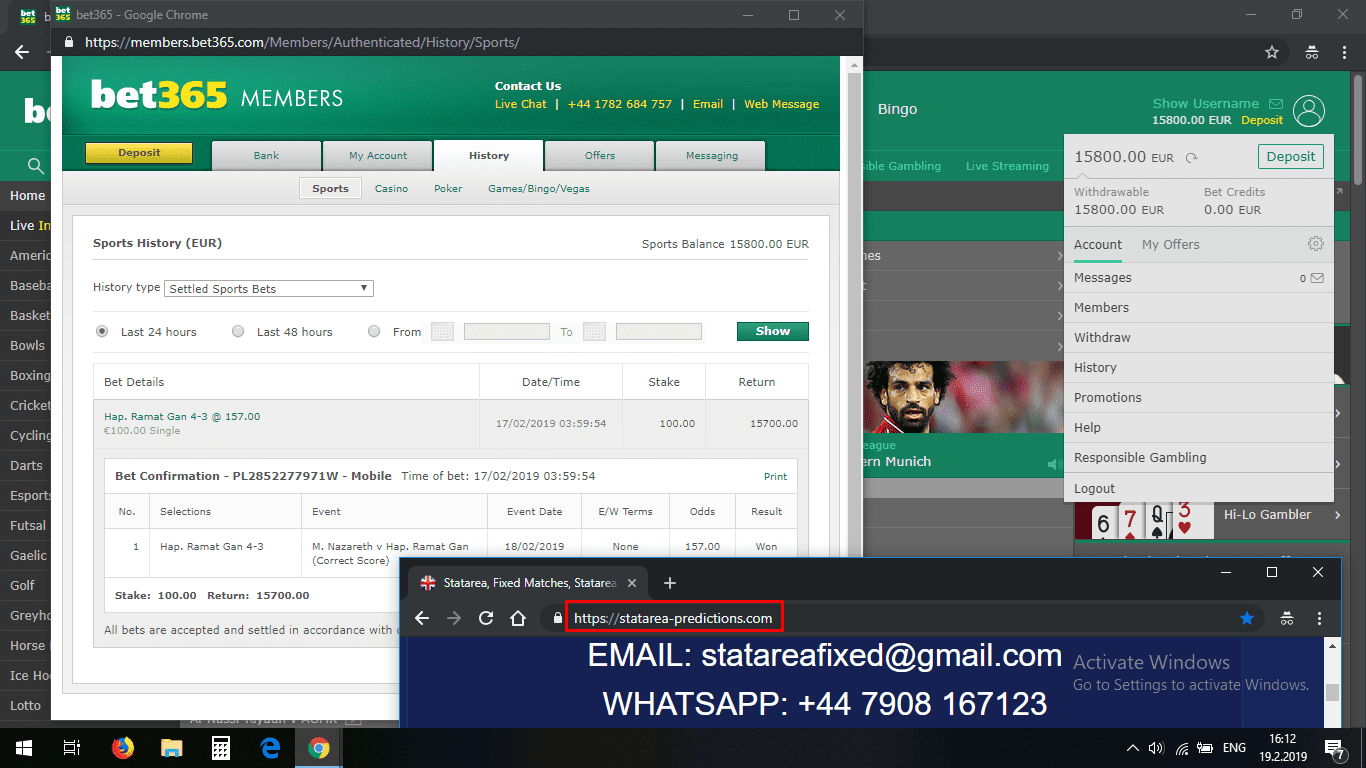The image size is (1366, 768).
Task: Select Poker history sub-tab
Action: pos(448,188)
